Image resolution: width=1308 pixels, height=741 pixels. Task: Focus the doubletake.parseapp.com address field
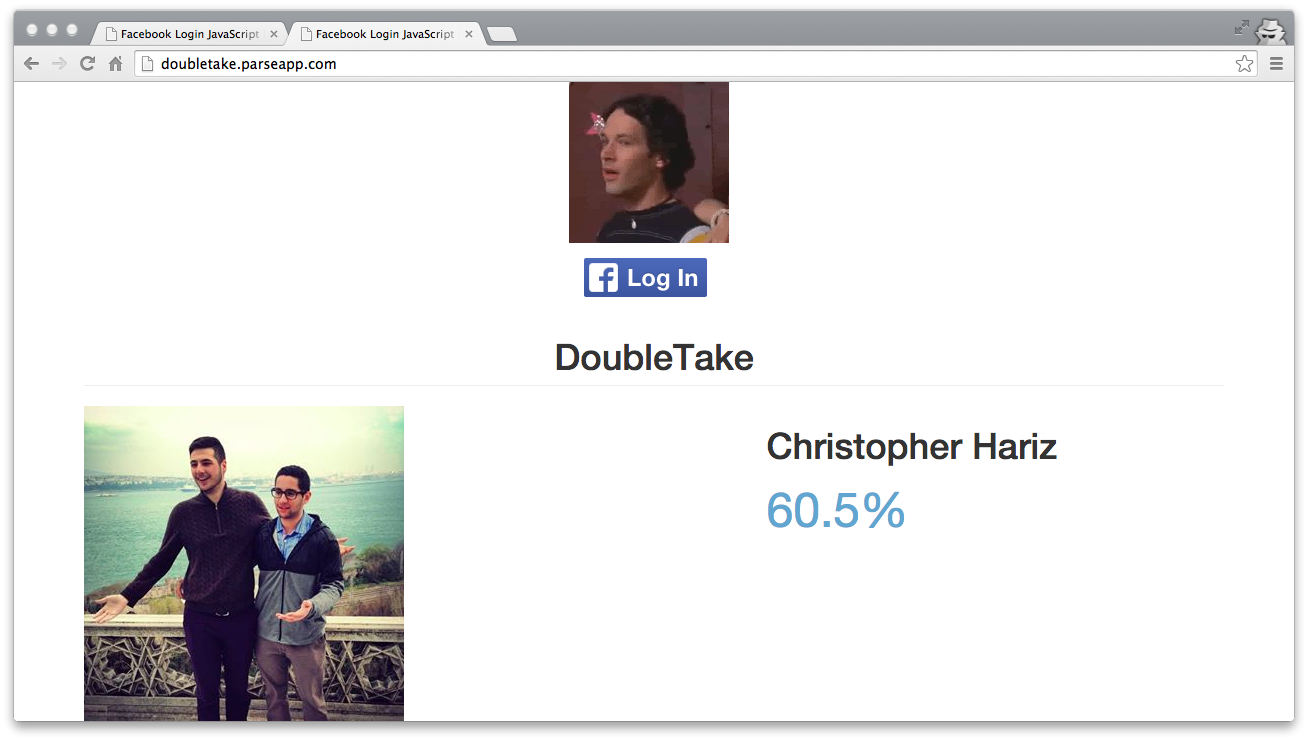(690, 64)
